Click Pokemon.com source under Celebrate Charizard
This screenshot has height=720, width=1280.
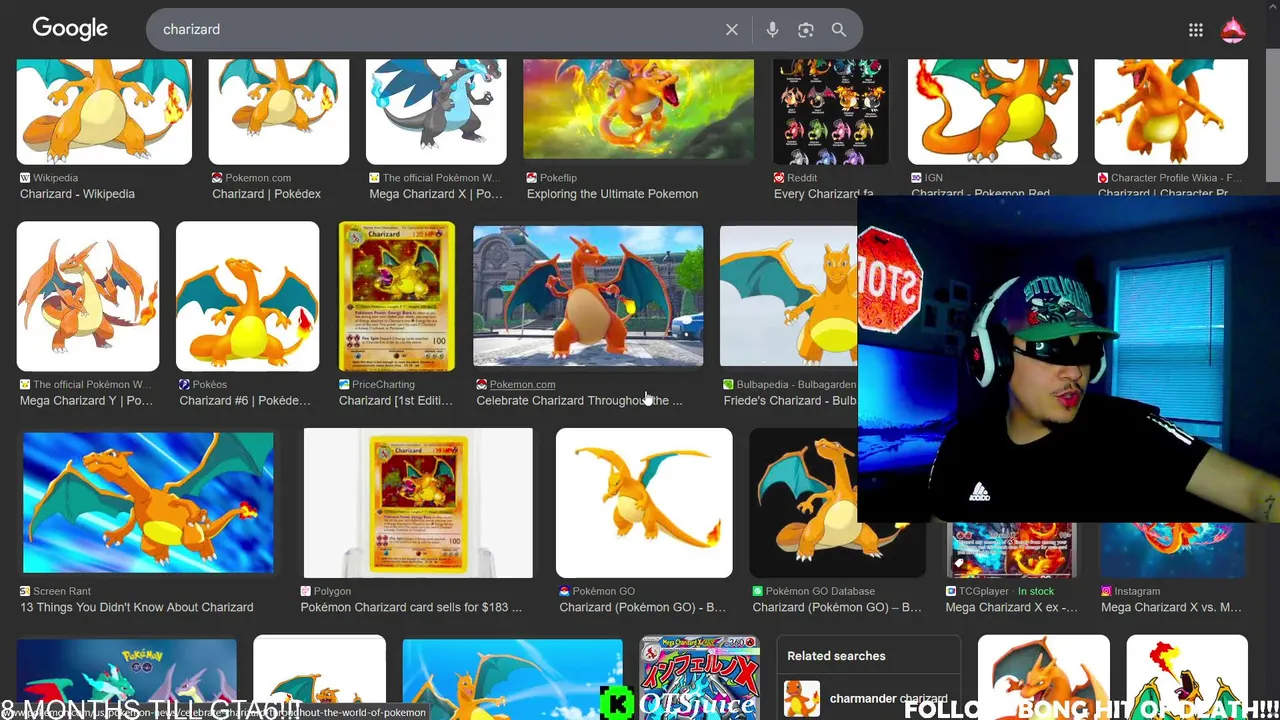(x=522, y=384)
